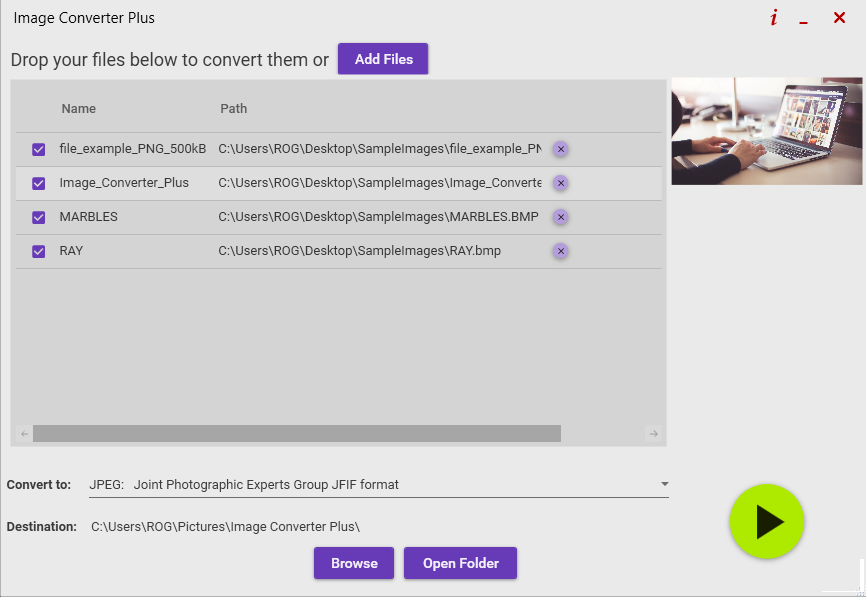Image resolution: width=866 pixels, height=597 pixels.
Task: Toggle the MARBLES file checkbox
Action: (x=39, y=218)
